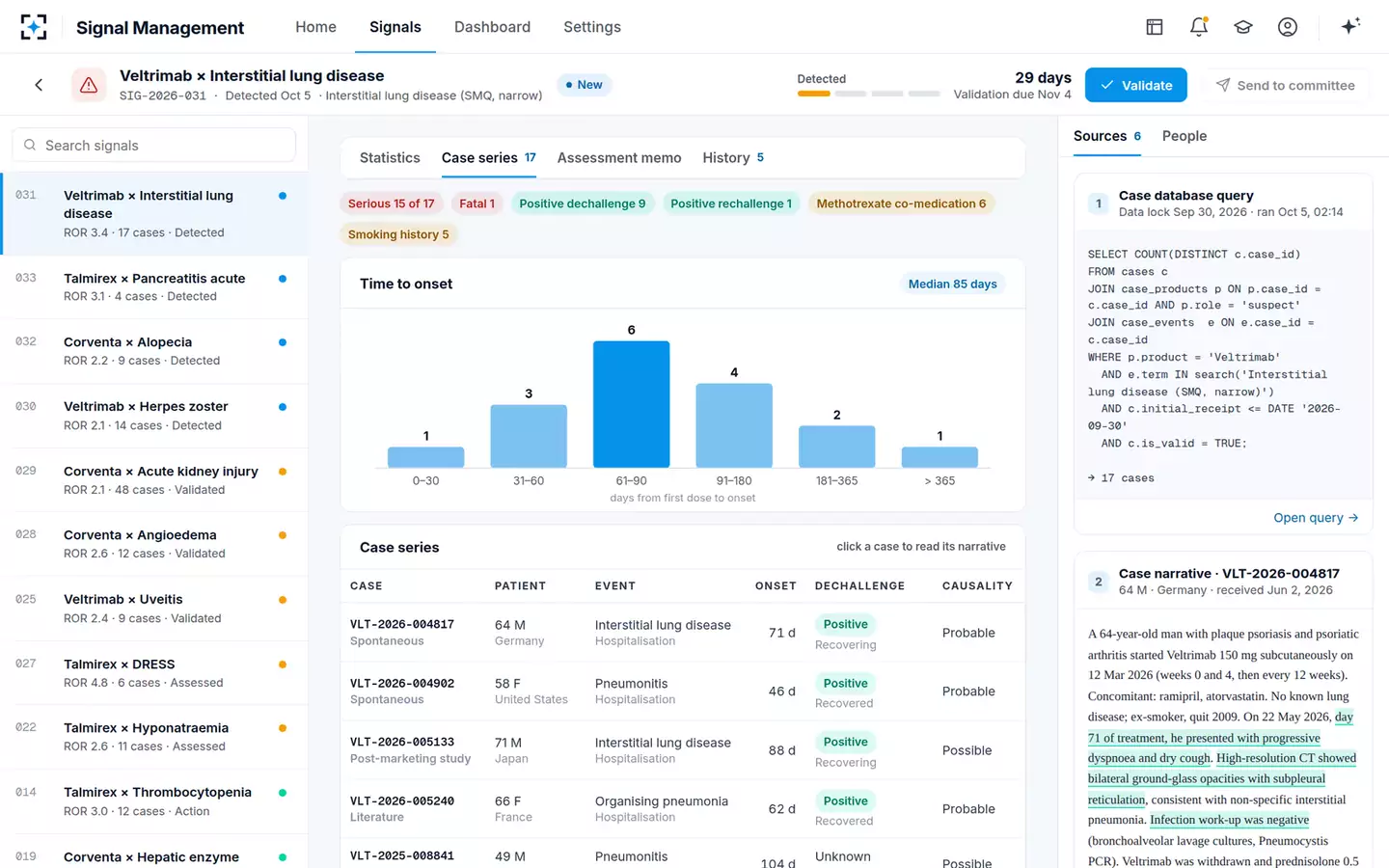Open the Assessment memo tab

click(619, 157)
